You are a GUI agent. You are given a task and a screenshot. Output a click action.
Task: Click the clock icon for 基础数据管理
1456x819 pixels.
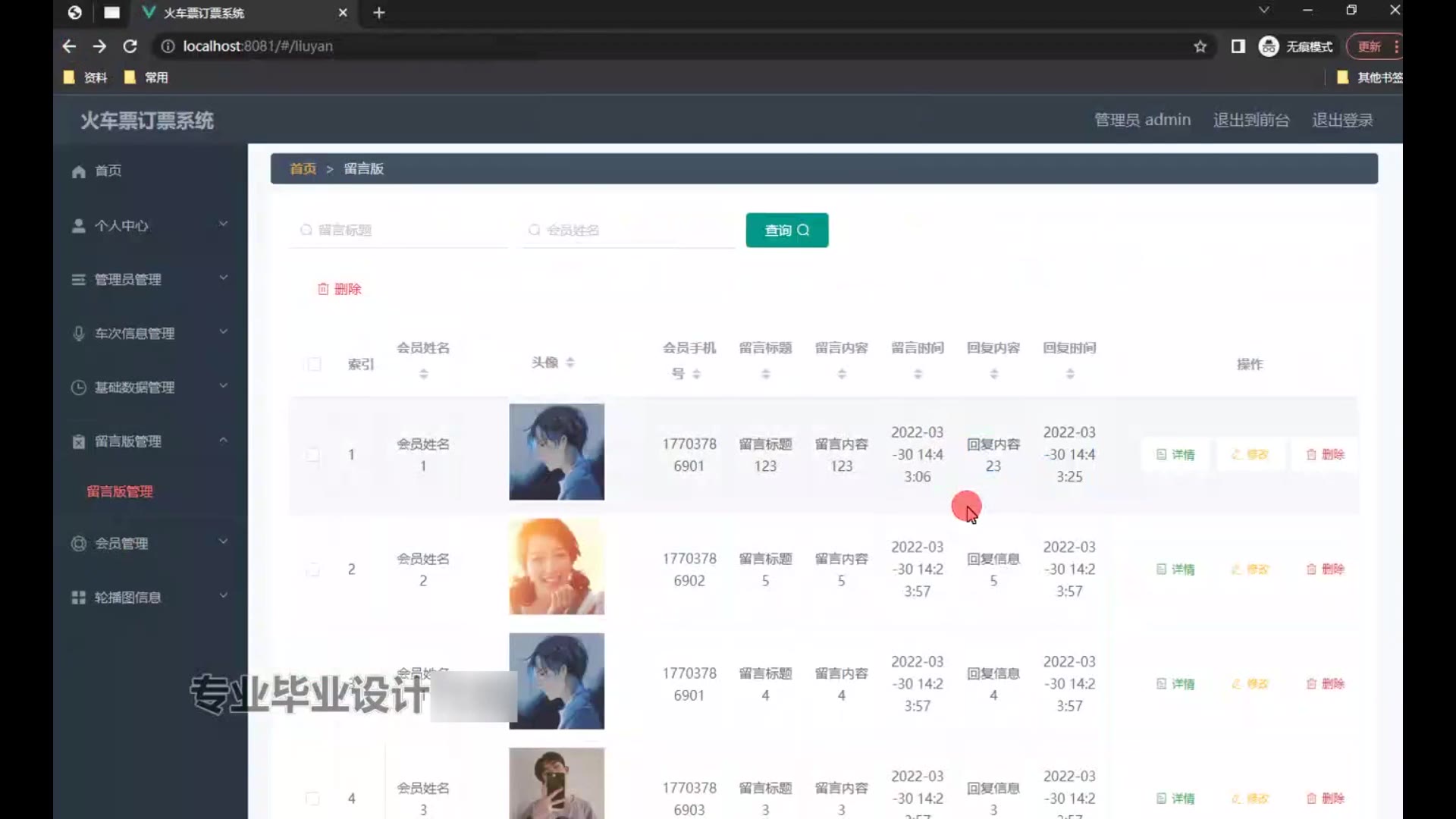(78, 388)
